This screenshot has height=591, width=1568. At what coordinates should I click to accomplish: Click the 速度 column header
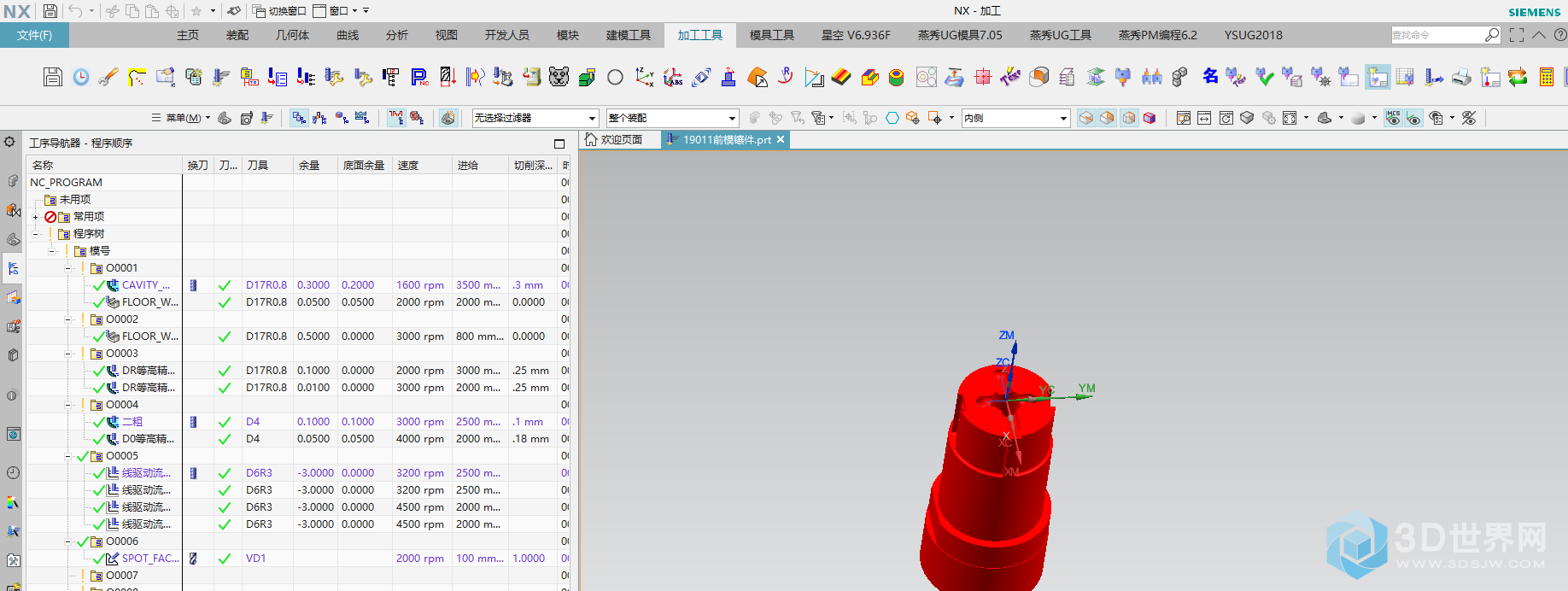pos(422,165)
